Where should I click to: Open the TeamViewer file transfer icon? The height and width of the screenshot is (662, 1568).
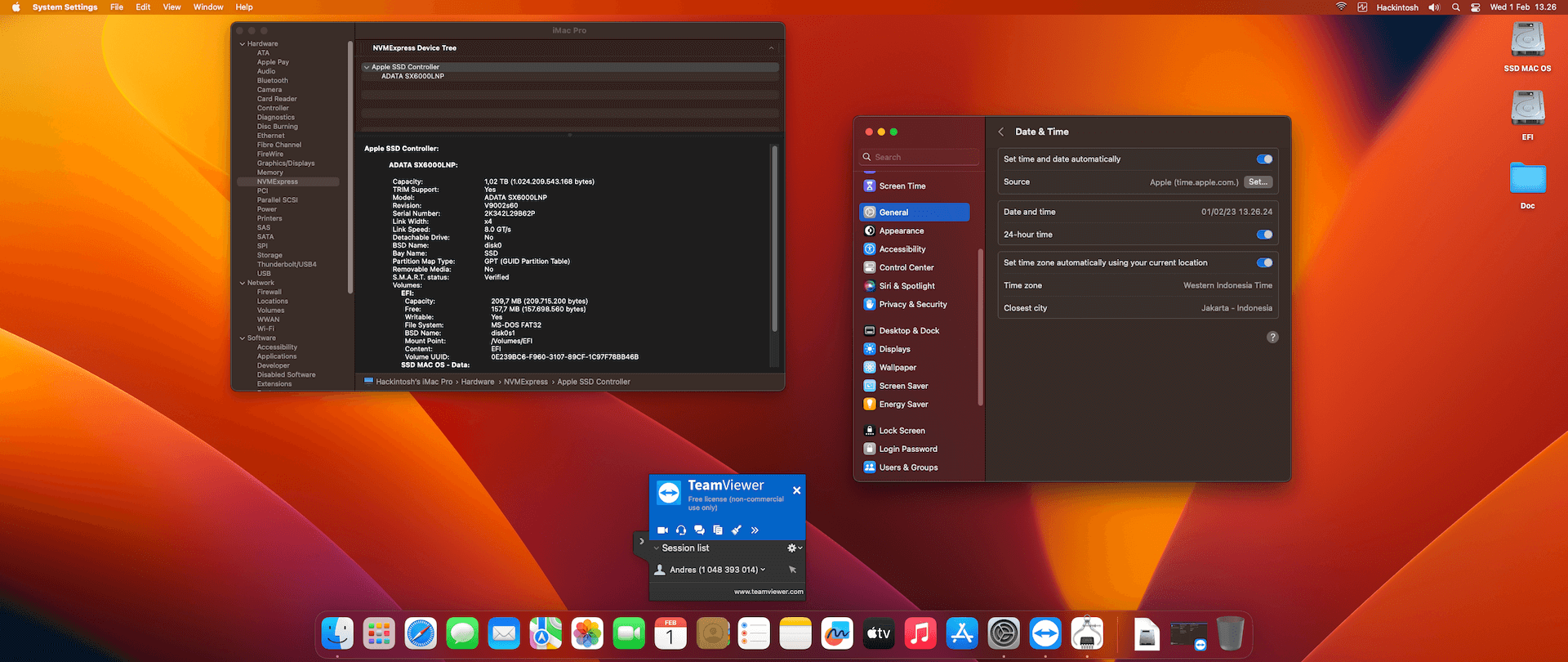tap(718, 530)
